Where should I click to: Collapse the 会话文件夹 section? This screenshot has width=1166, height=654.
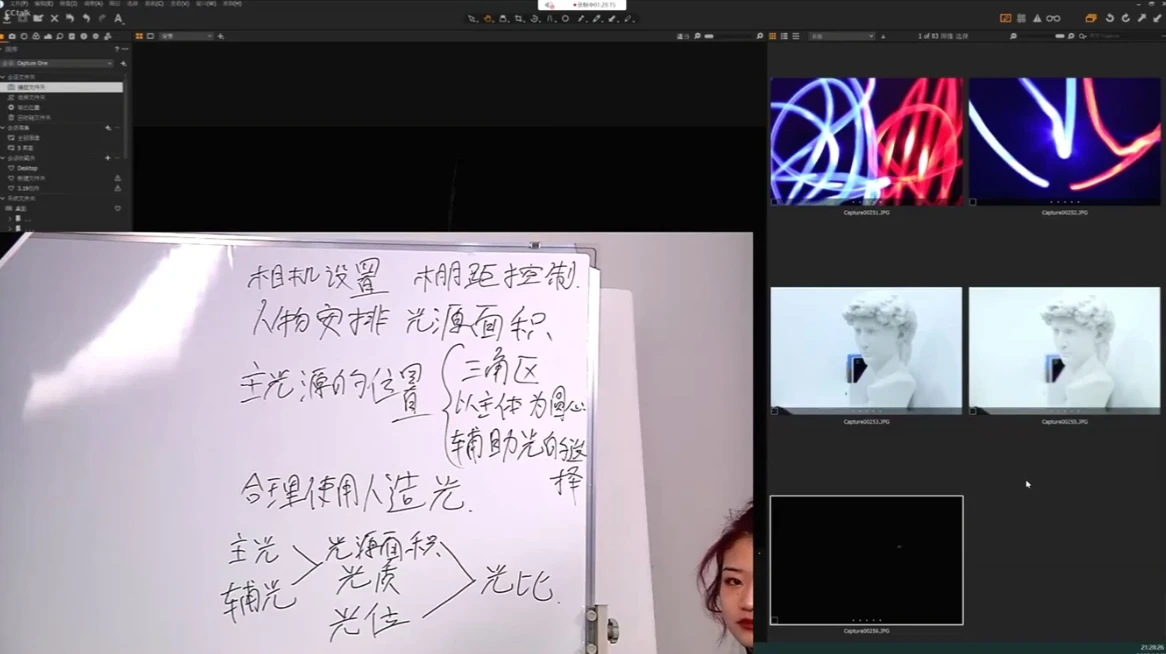click(3, 77)
